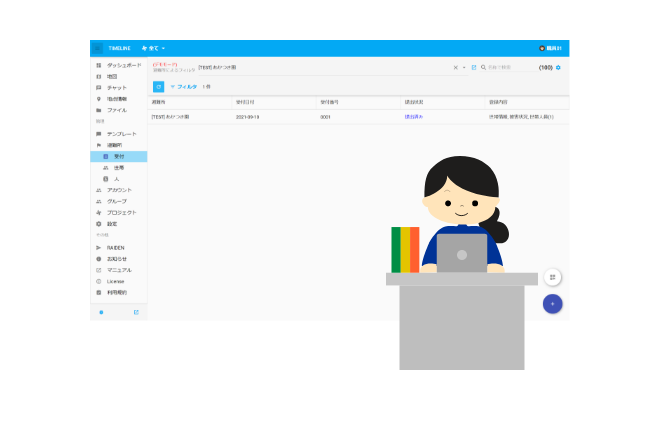
Task: Click the (100) count label
Action: 546,67
